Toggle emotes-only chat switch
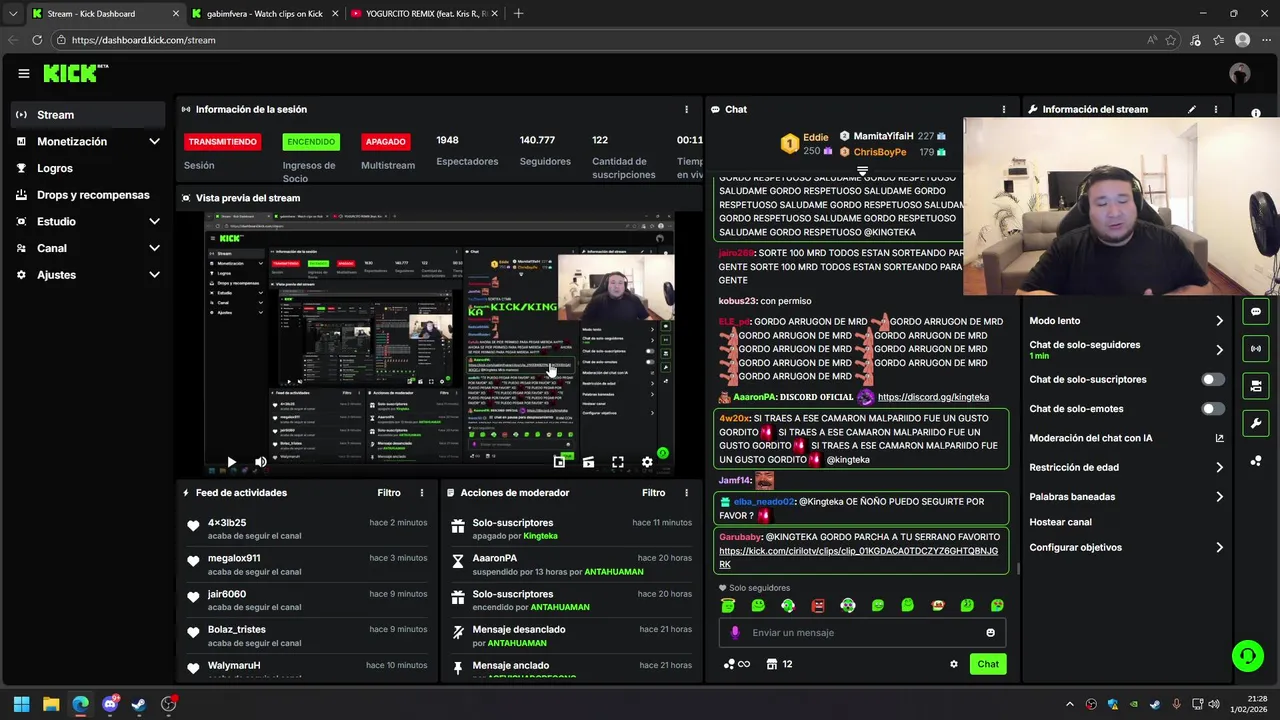Image resolution: width=1280 pixels, height=720 pixels. point(1212,409)
